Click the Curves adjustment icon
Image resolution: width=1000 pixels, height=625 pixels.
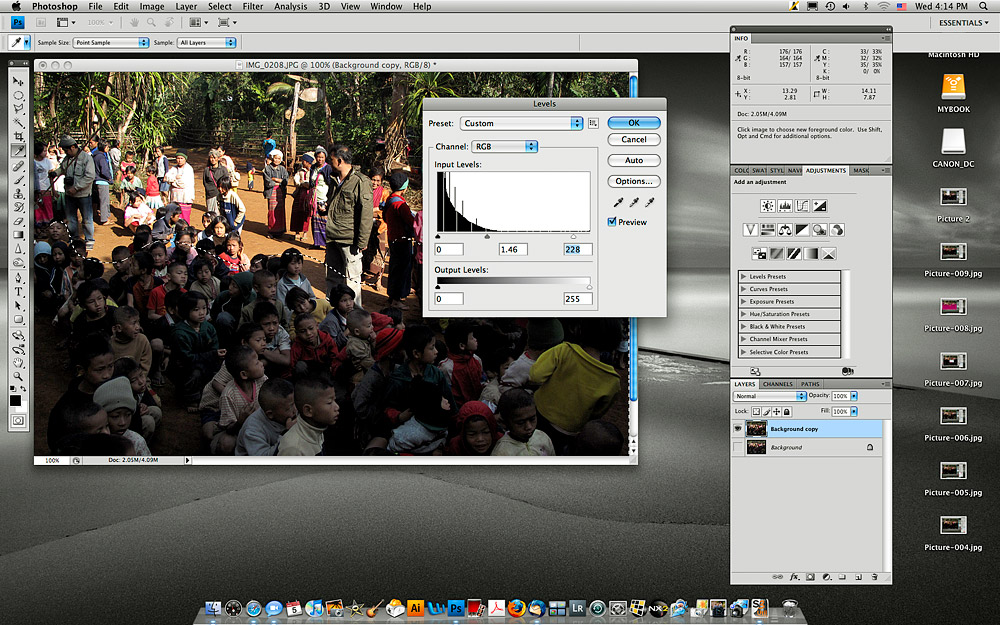[x=803, y=206]
